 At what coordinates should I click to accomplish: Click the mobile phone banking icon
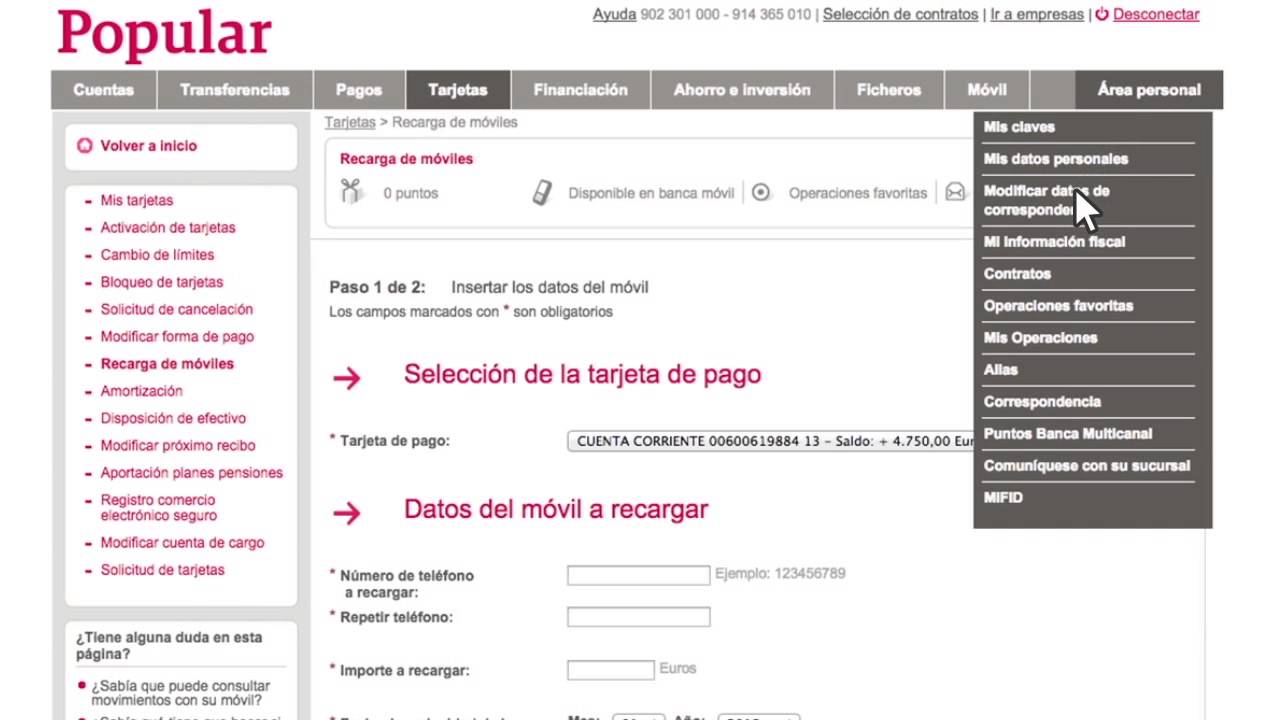pyautogui.click(x=542, y=192)
